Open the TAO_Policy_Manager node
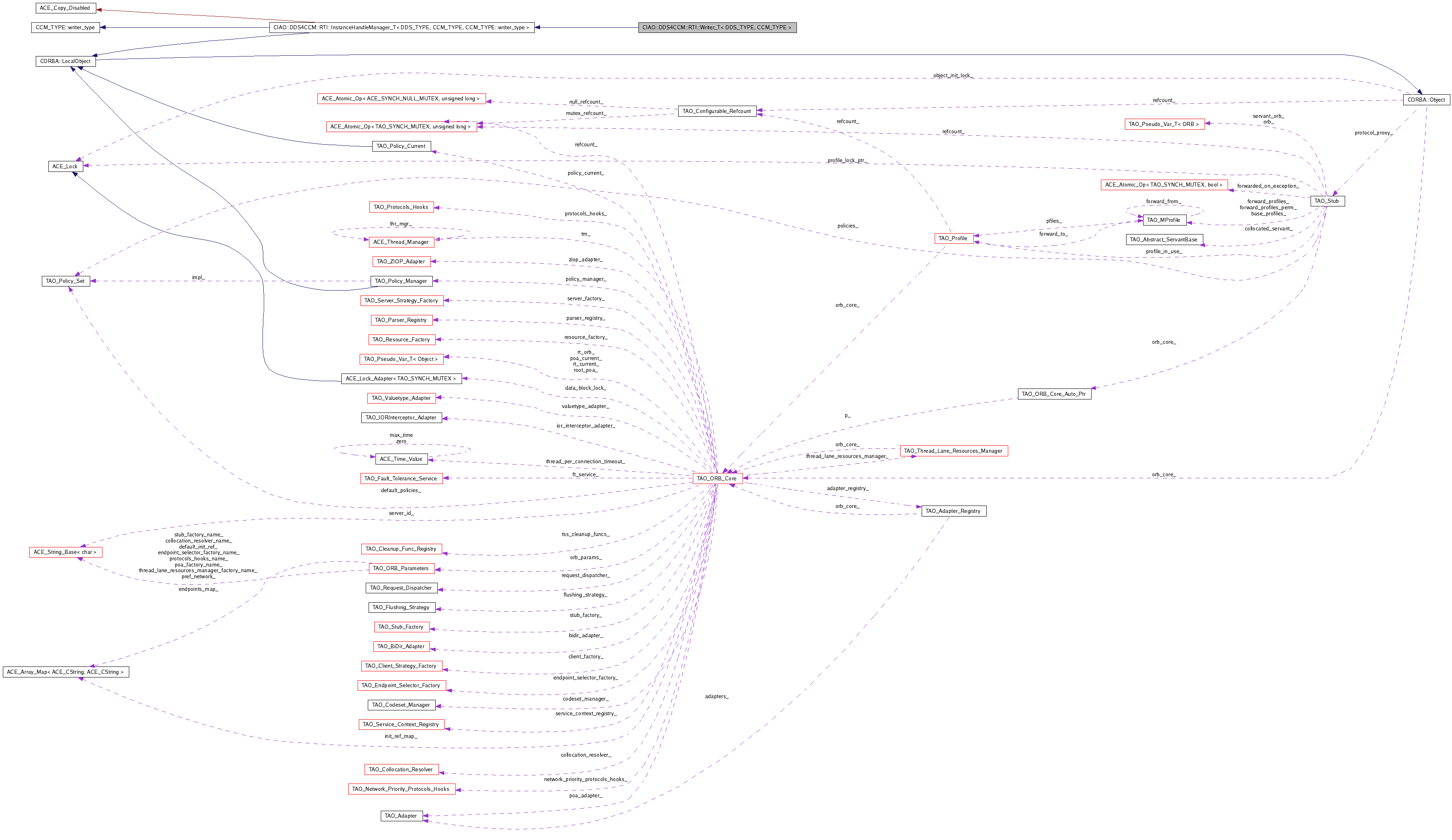This screenshot has height=840, width=1452. (x=401, y=281)
